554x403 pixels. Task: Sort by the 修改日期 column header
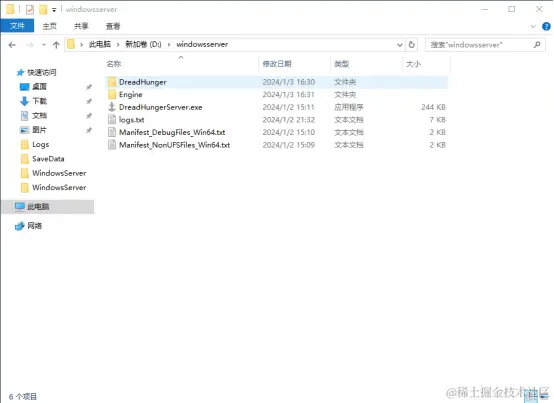click(x=277, y=64)
